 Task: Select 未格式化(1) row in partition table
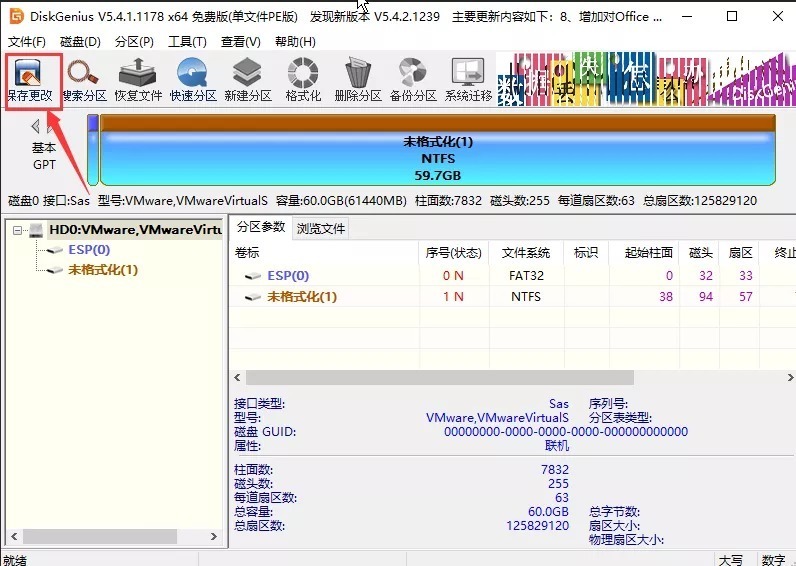tap(302, 297)
